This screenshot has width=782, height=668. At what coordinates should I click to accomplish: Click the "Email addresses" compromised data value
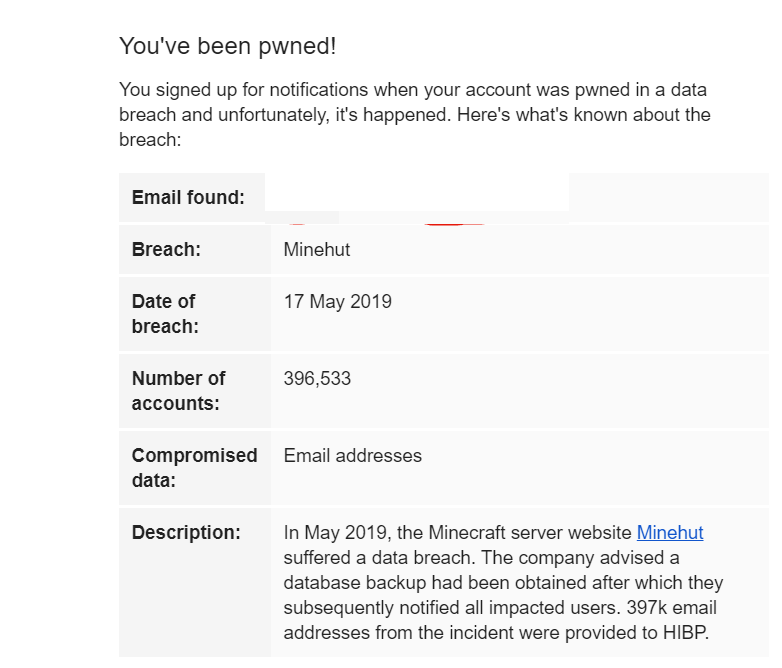tap(353, 456)
